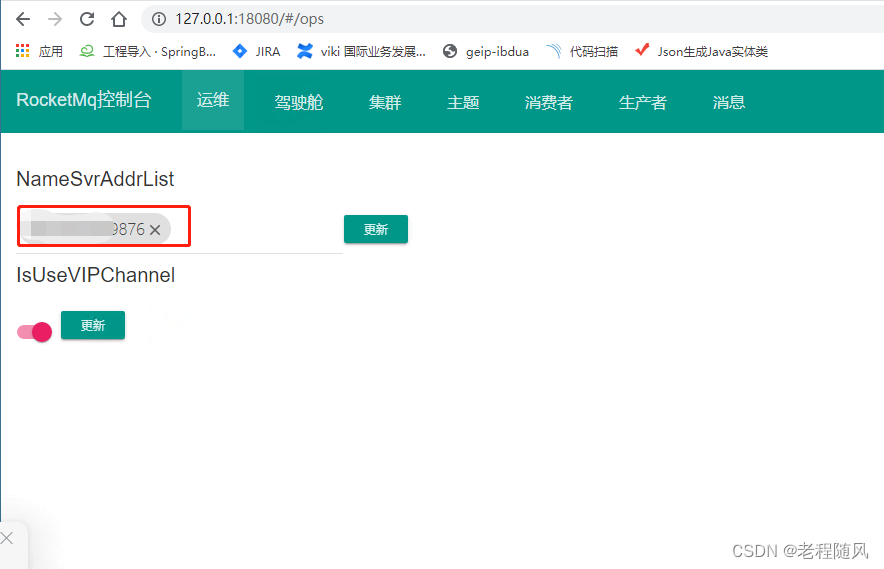Reload the page with the refresh icon
The width and height of the screenshot is (884, 569).
point(87,19)
